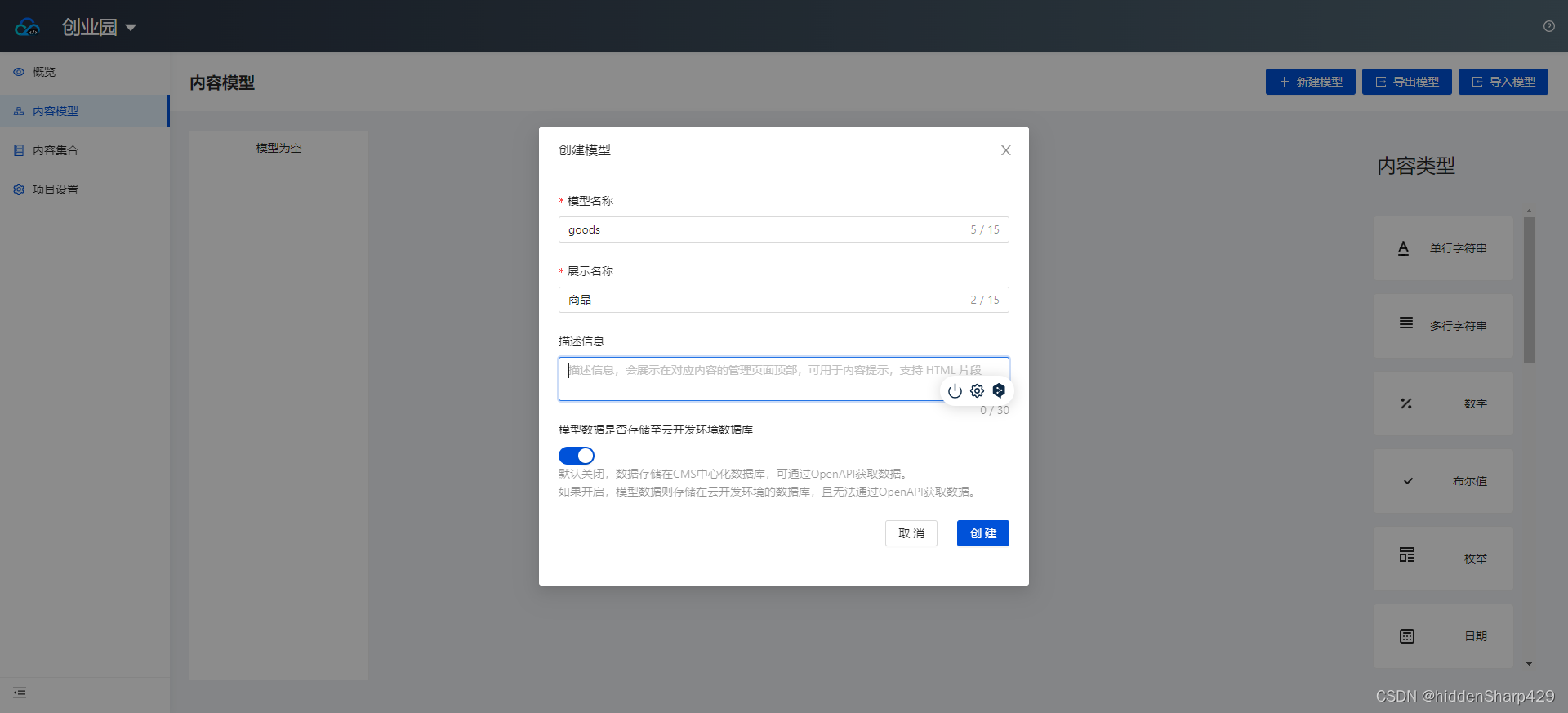Click the 内容集合 database icon
The width and height of the screenshot is (1568, 713).
click(19, 150)
